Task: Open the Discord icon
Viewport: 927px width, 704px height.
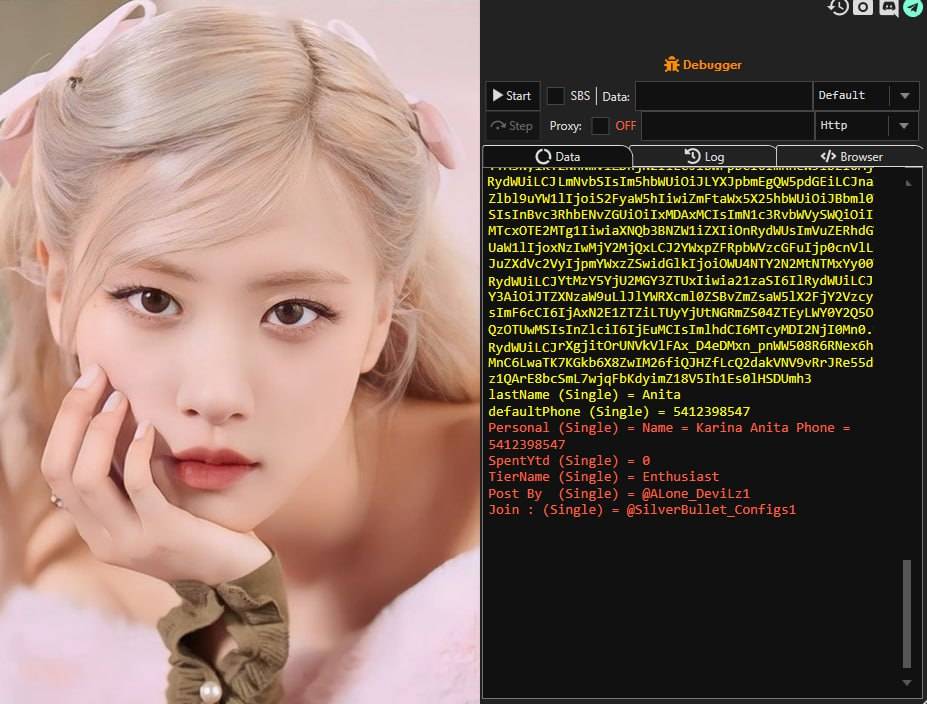Action: tap(888, 7)
